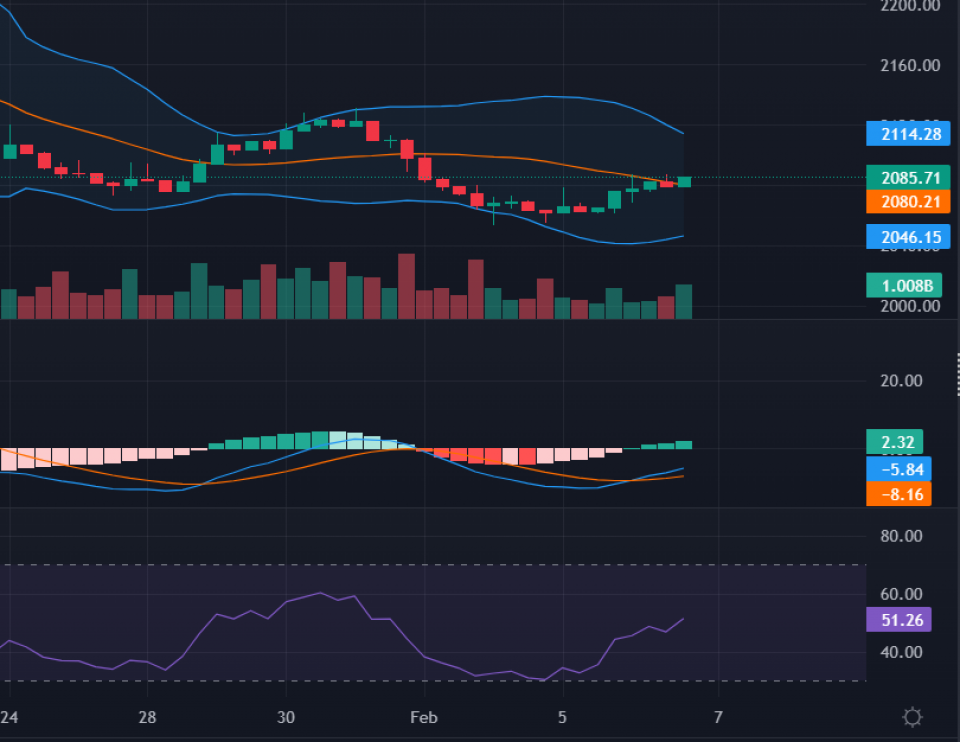
Task: Open chart settings gear icon
Action: [911, 717]
